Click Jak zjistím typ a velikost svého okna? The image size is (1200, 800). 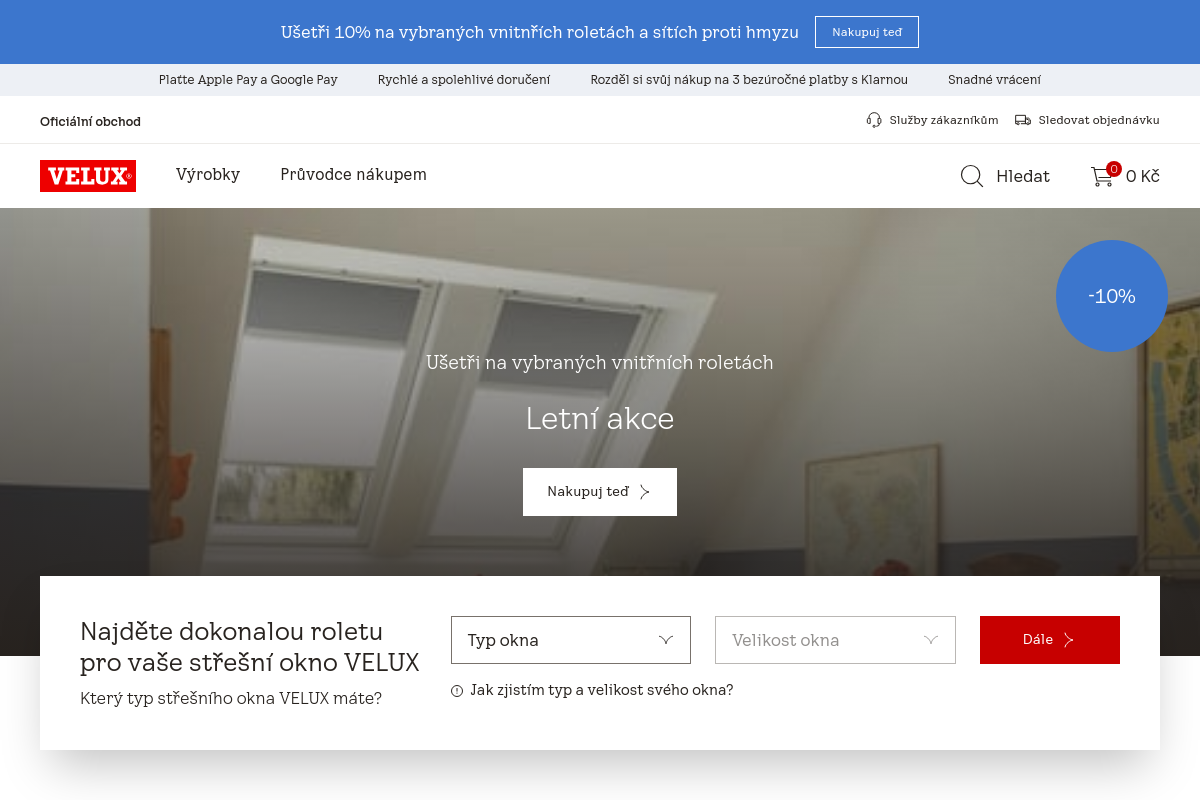pos(601,690)
